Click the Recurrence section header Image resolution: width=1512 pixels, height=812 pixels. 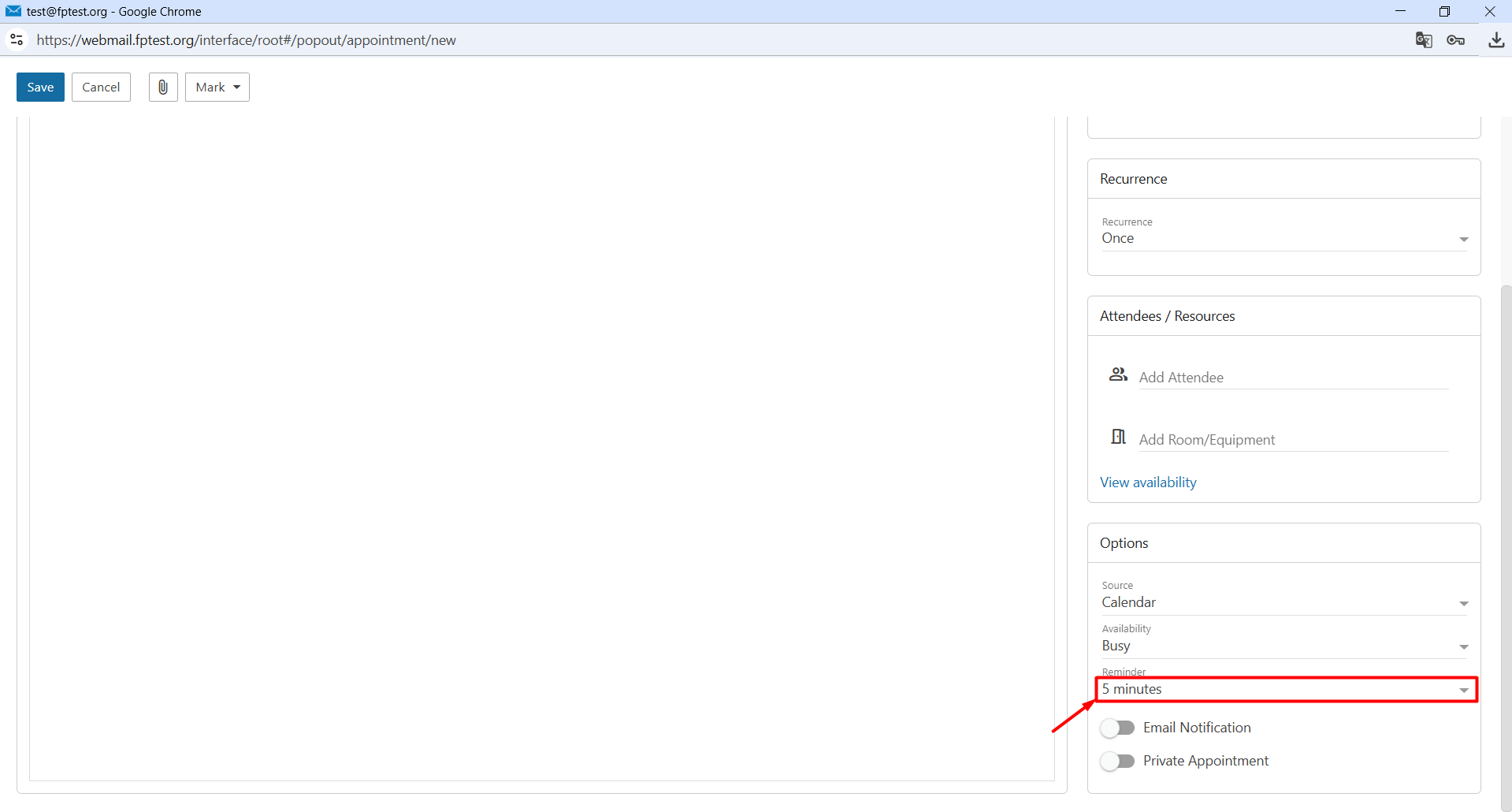(x=1284, y=179)
